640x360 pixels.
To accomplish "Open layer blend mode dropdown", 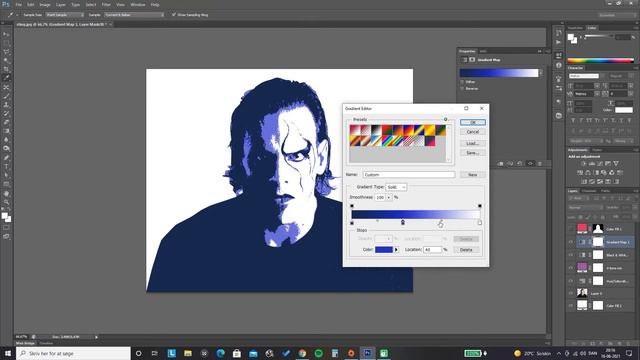I will click(x=585, y=207).
